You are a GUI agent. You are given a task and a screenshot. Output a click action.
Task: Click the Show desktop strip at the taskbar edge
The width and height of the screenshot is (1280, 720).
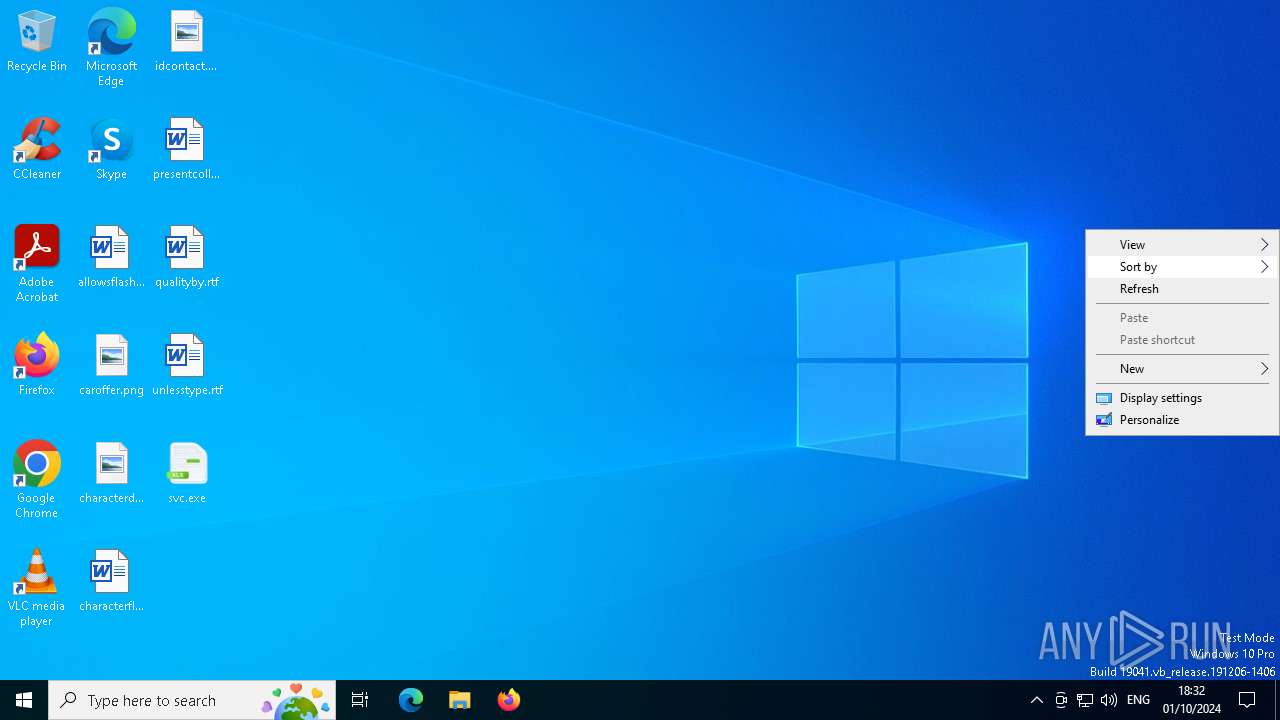(x=1277, y=700)
